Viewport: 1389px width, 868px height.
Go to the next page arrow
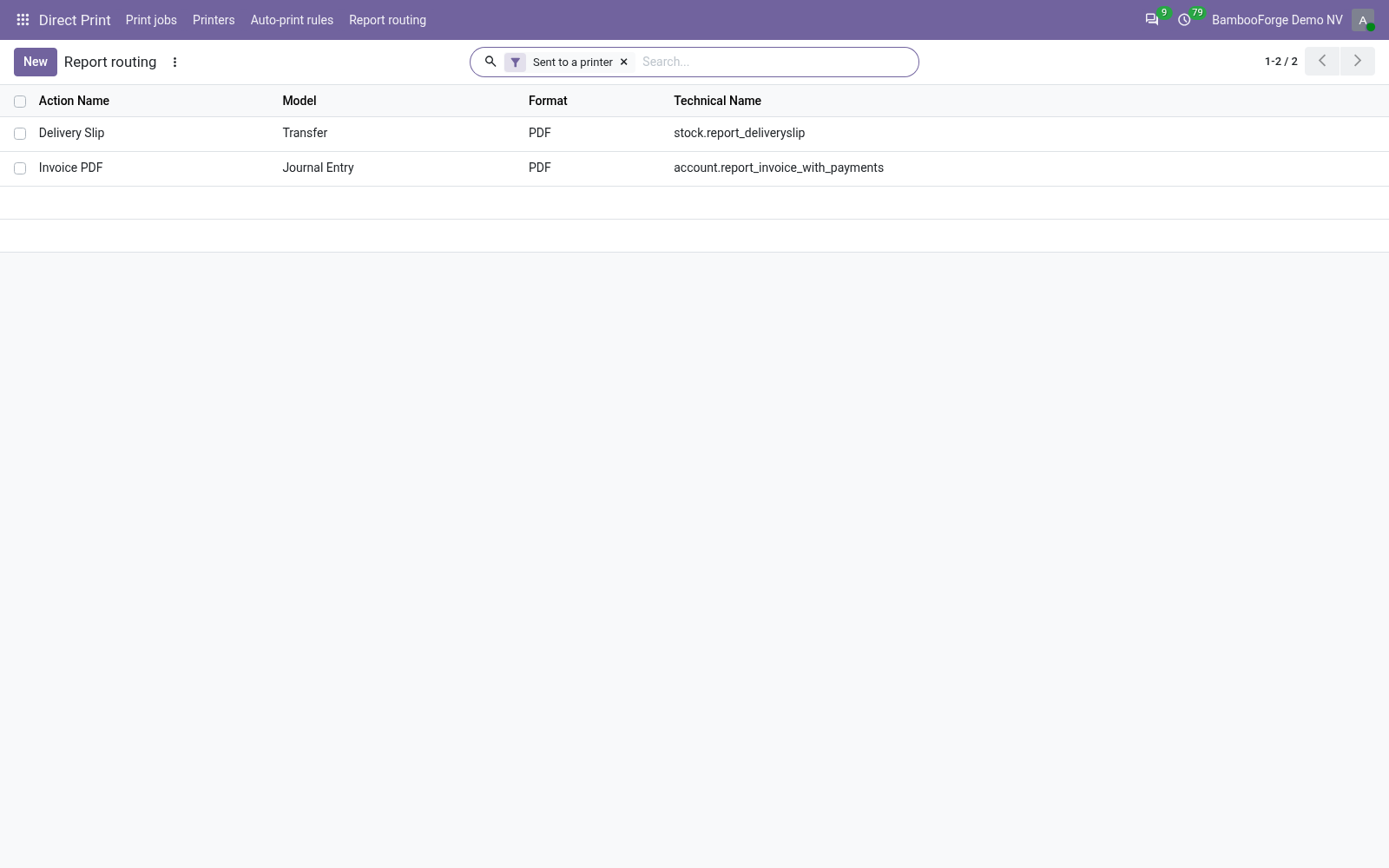1358,61
